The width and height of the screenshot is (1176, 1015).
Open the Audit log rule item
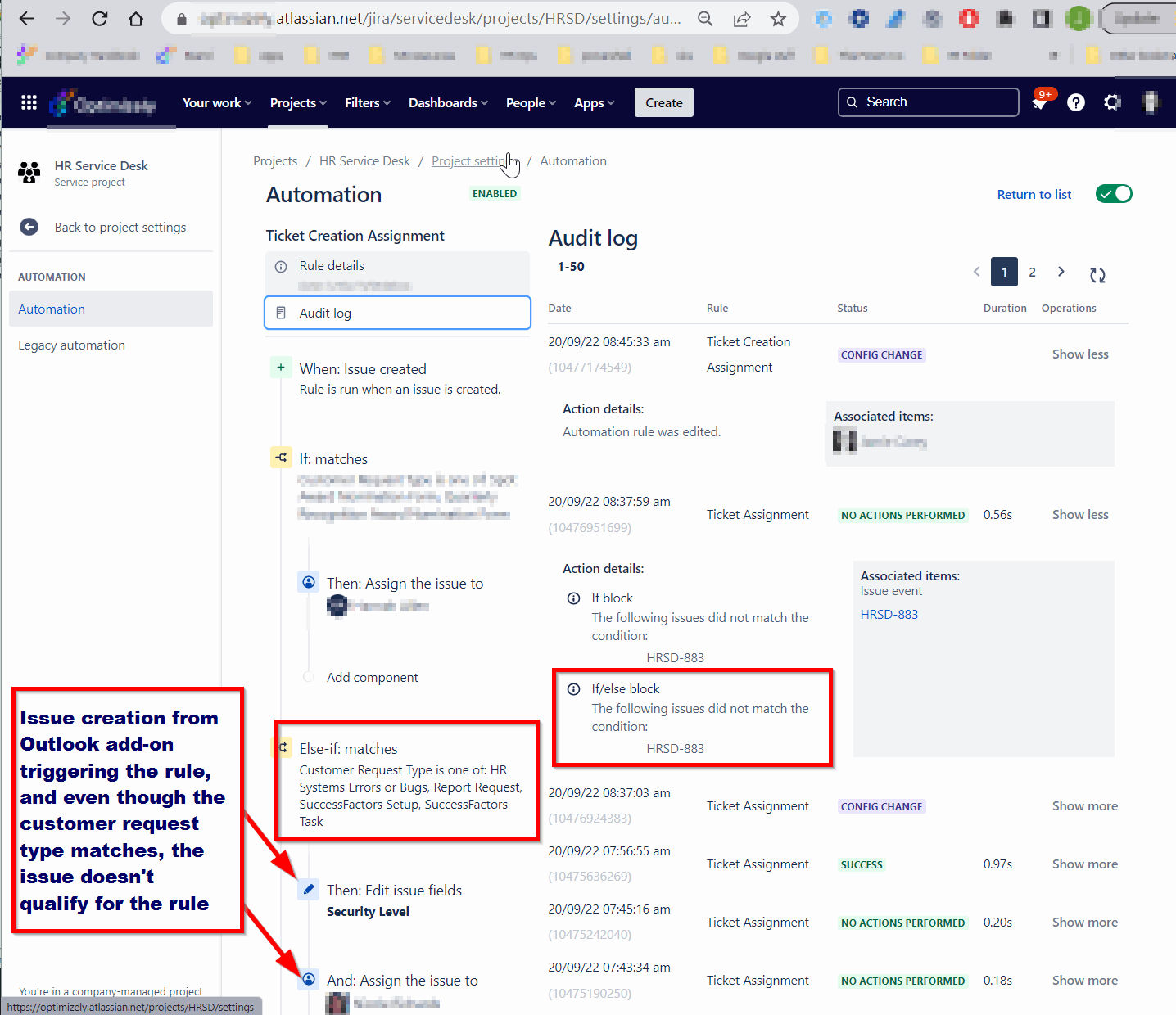point(397,313)
